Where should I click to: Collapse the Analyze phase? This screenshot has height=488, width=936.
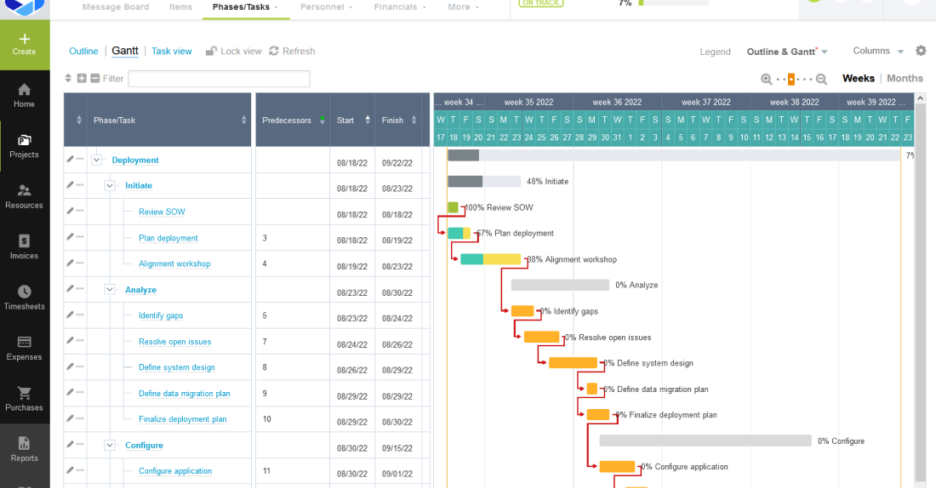tap(109, 289)
